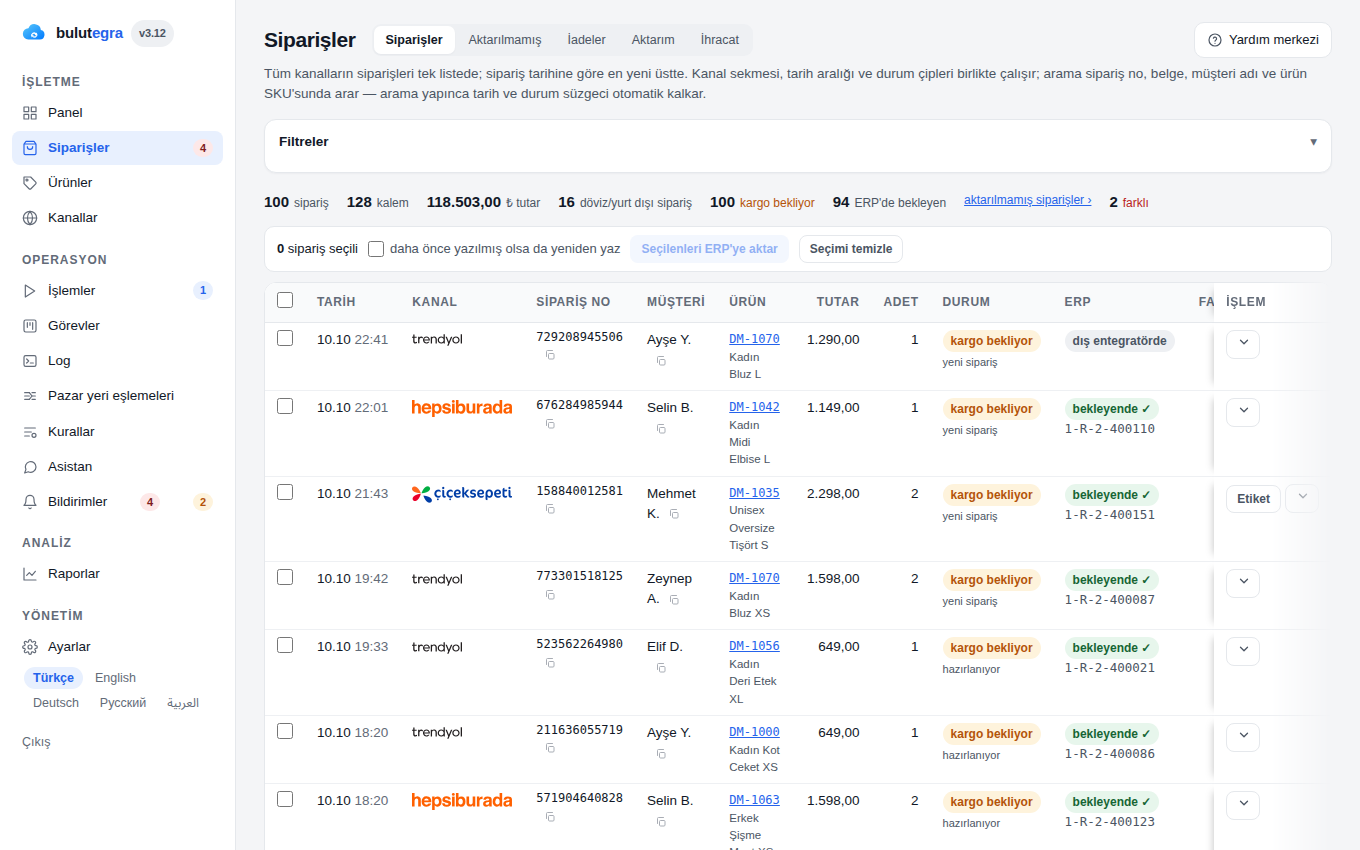The height and width of the screenshot is (850, 1360).
Task: Select order 676284985944 checkbox
Action: coord(285,406)
